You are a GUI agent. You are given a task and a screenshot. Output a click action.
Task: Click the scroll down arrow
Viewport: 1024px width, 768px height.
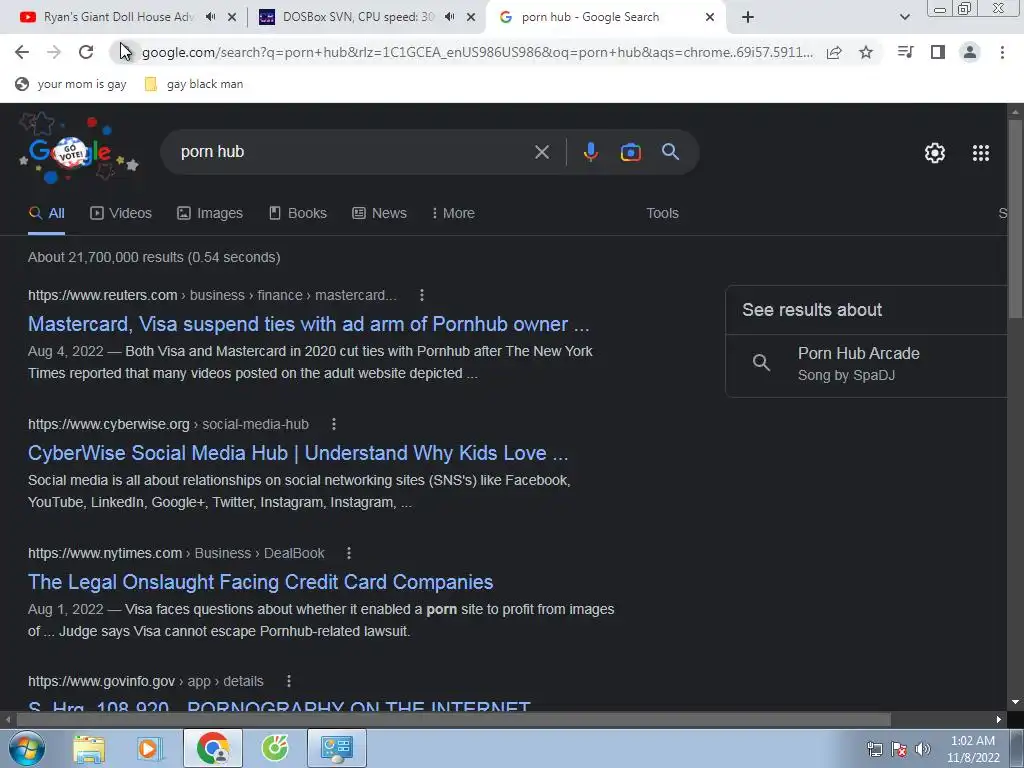click(1015, 702)
